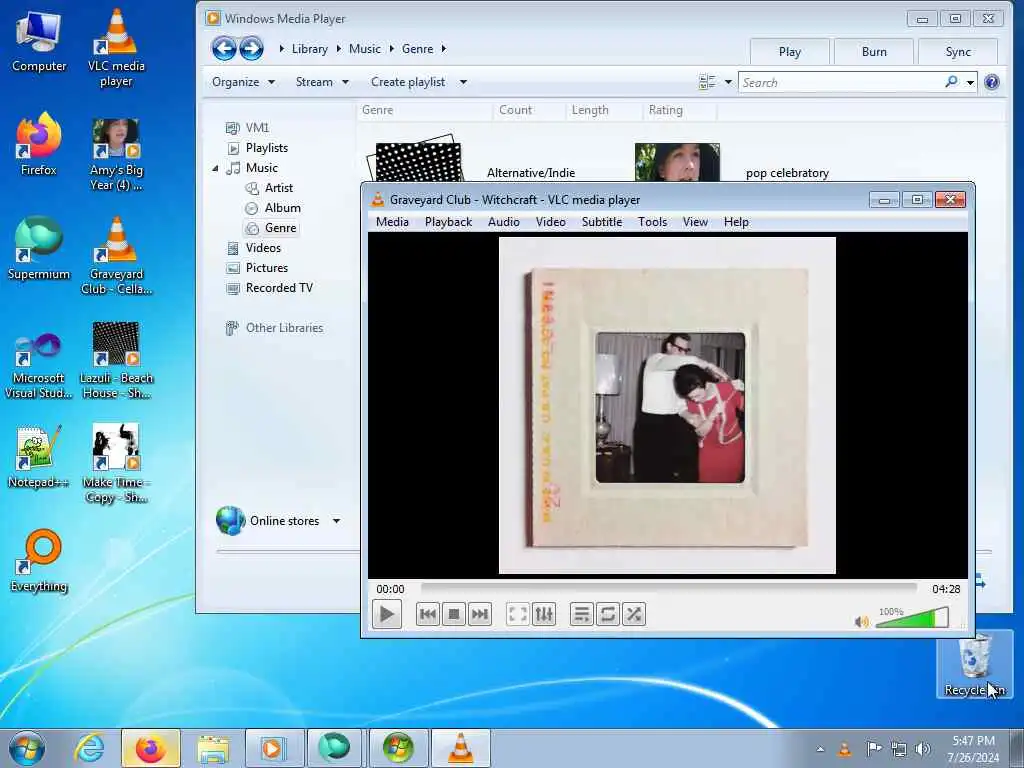This screenshot has width=1024, height=768.
Task: Toggle VLC random shuffle
Action: (633, 615)
